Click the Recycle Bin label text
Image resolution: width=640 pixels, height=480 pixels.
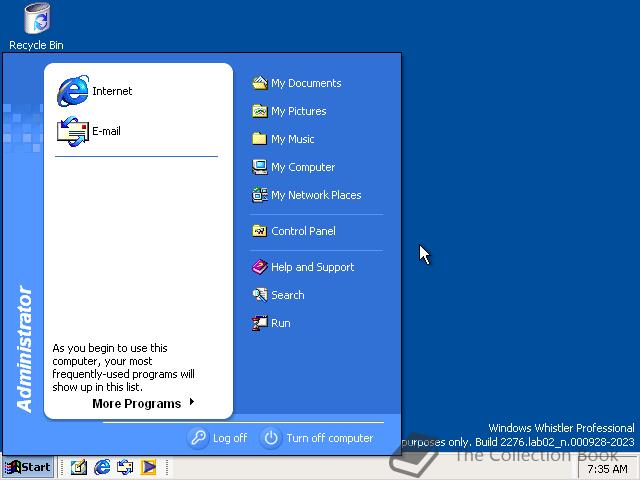click(36, 45)
